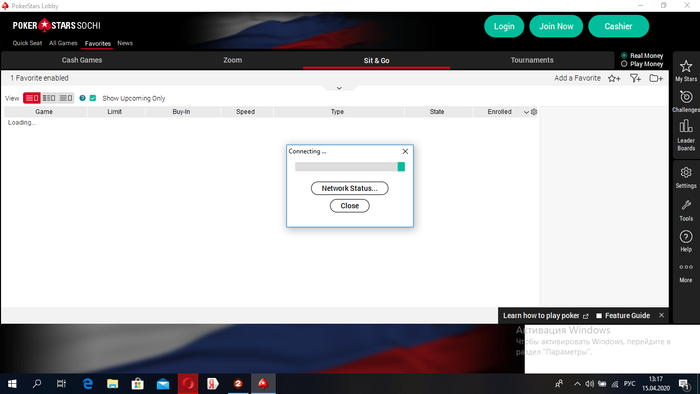Select Real Money radio button

point(624,56)
